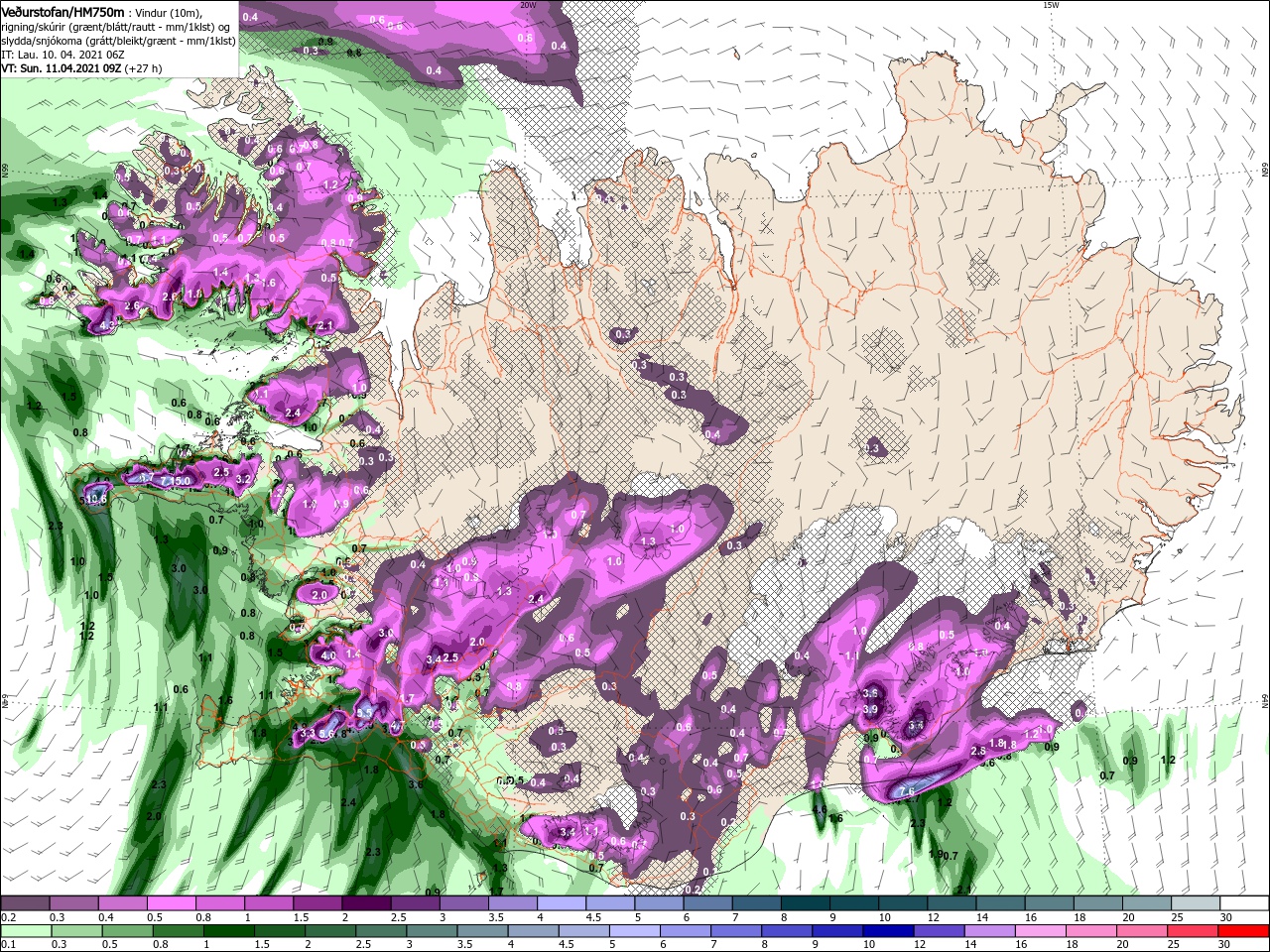
Task: Click the lavender 4–4.5 snow legend swatch
Action: pyautogui.click(x=560, y=904)
